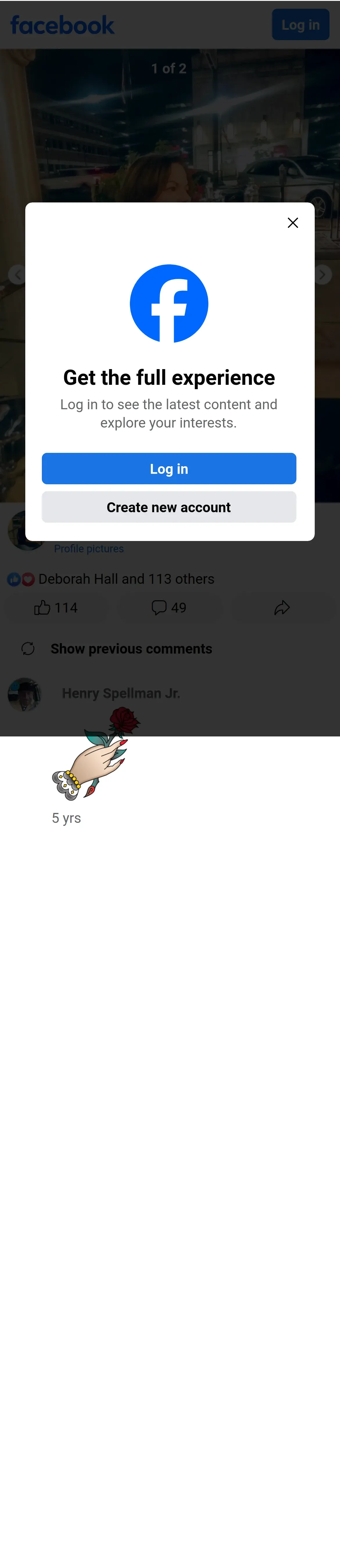Click the hand holding rose sticker

pyautogui.click(x=96, y=754)
